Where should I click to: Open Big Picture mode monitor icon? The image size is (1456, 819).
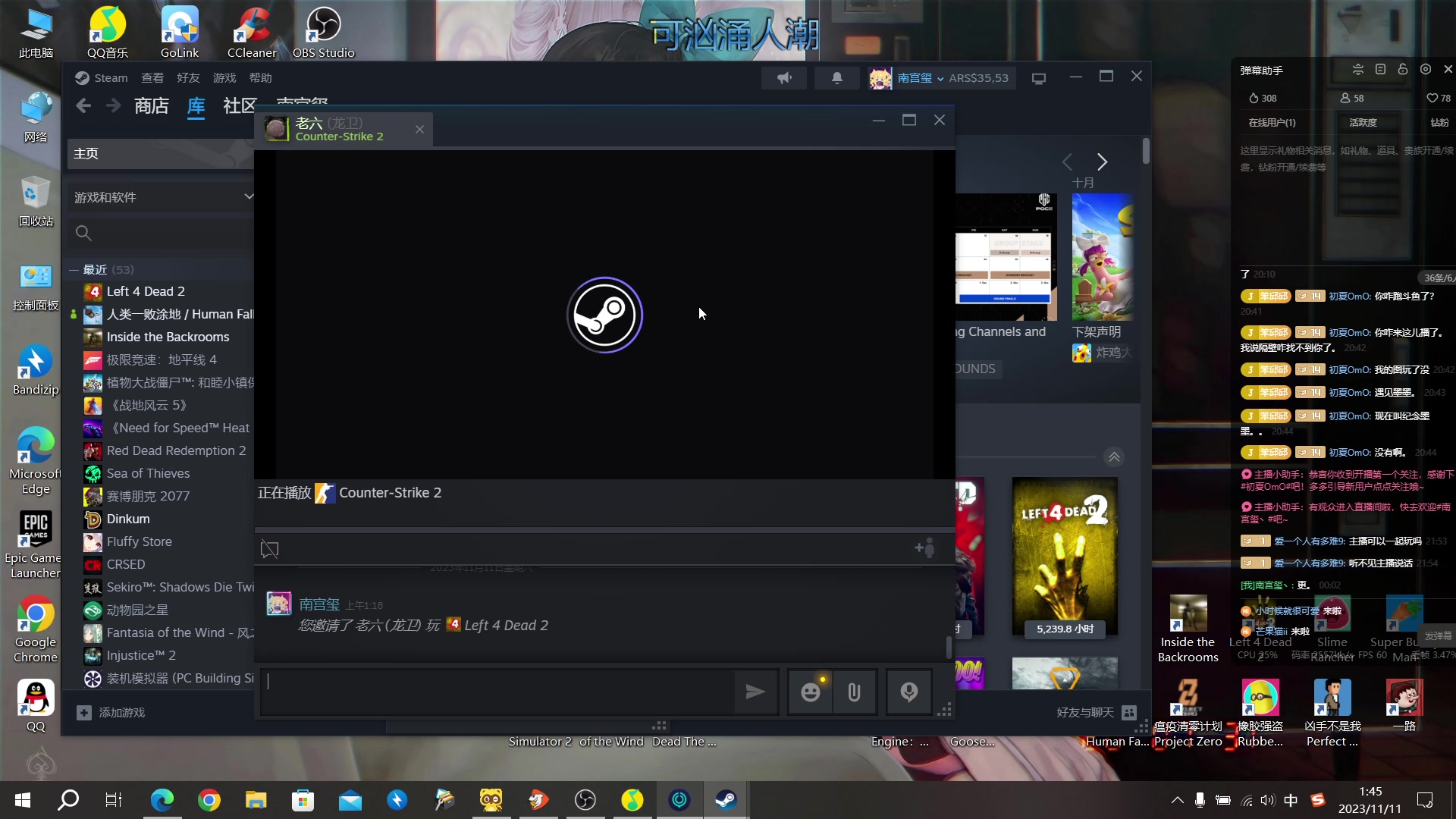pyautogui.click(x=1039, y=78)
